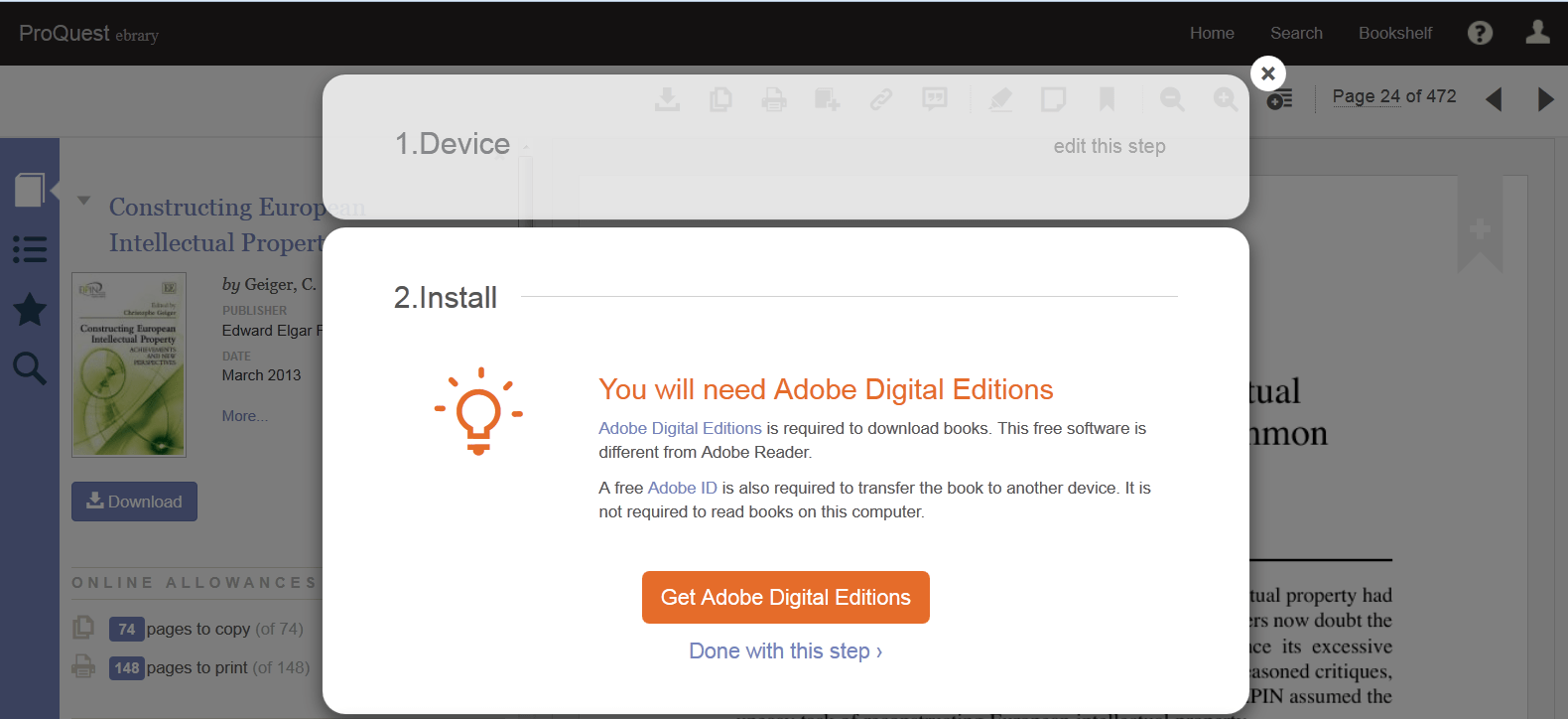Image resolution: width=1568 pixels, height=719 pixels.
Task: Click the print icon beside 148 pages
Action: pyautogui.click(x=83, y=666)
